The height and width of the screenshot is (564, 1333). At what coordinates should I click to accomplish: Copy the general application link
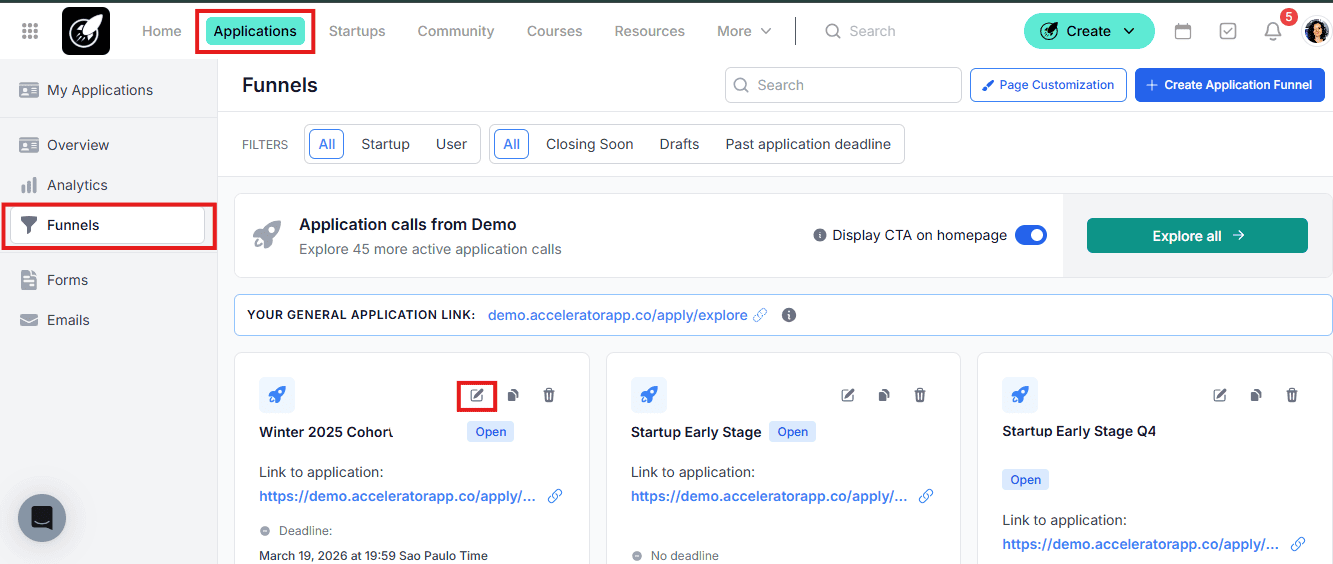[x=760, y=315]
